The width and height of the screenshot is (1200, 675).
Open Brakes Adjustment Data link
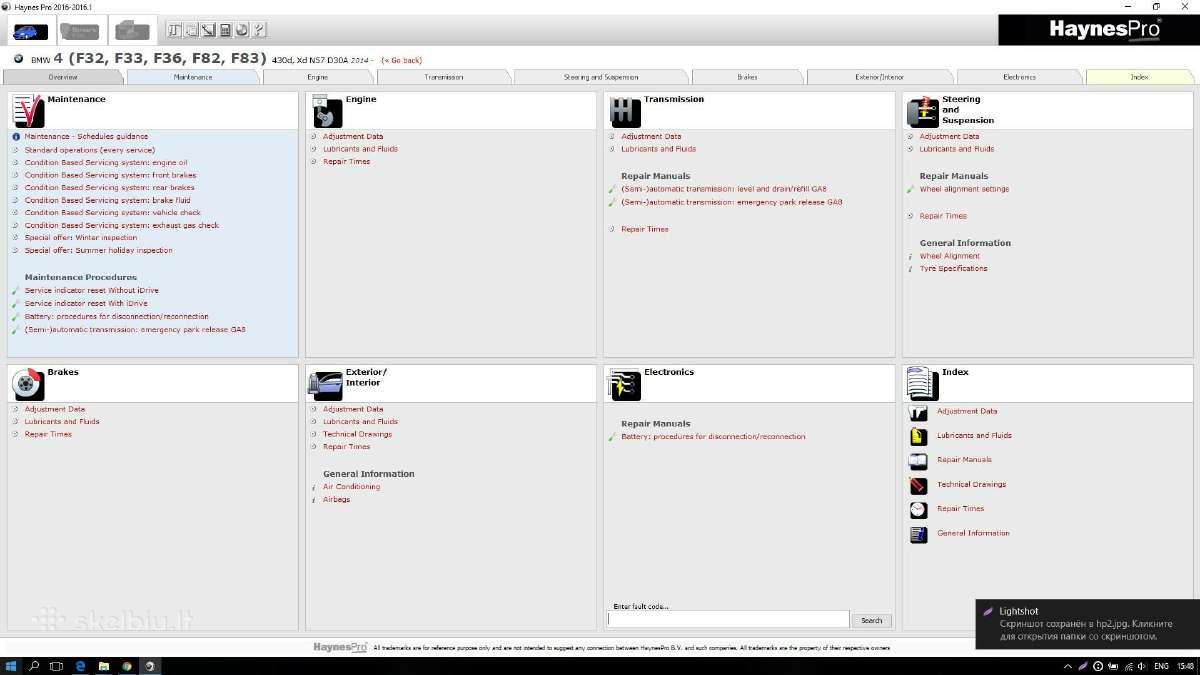point(55,409)
